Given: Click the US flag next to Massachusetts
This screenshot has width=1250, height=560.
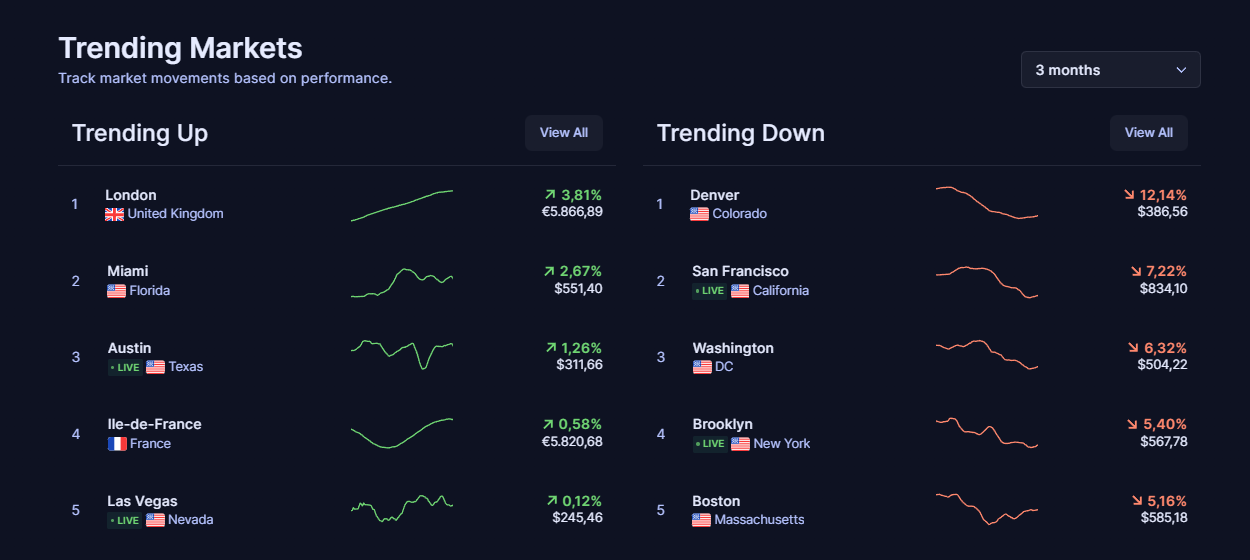Looking at the screenshot, I should tap(702, 520).
